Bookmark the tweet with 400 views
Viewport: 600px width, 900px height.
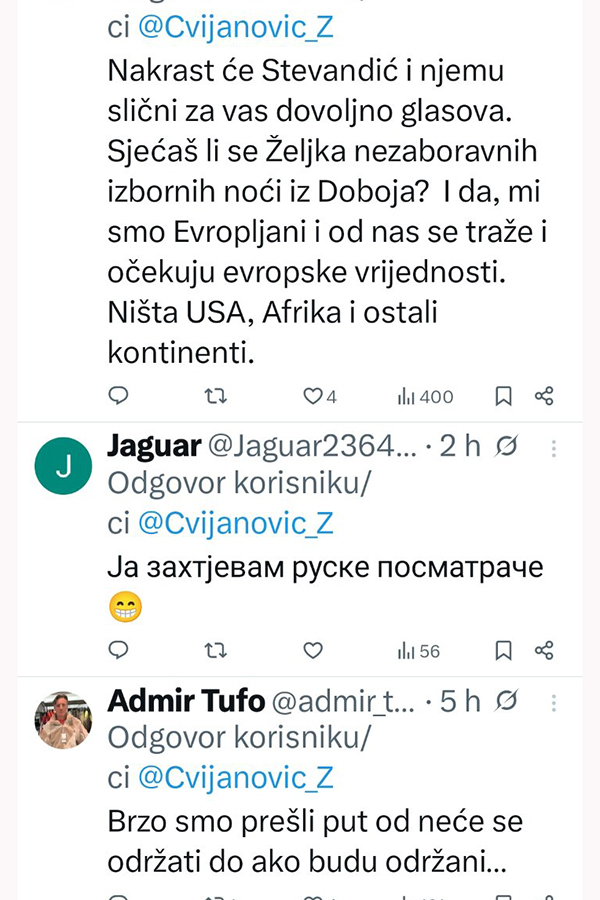pos(504,396)
